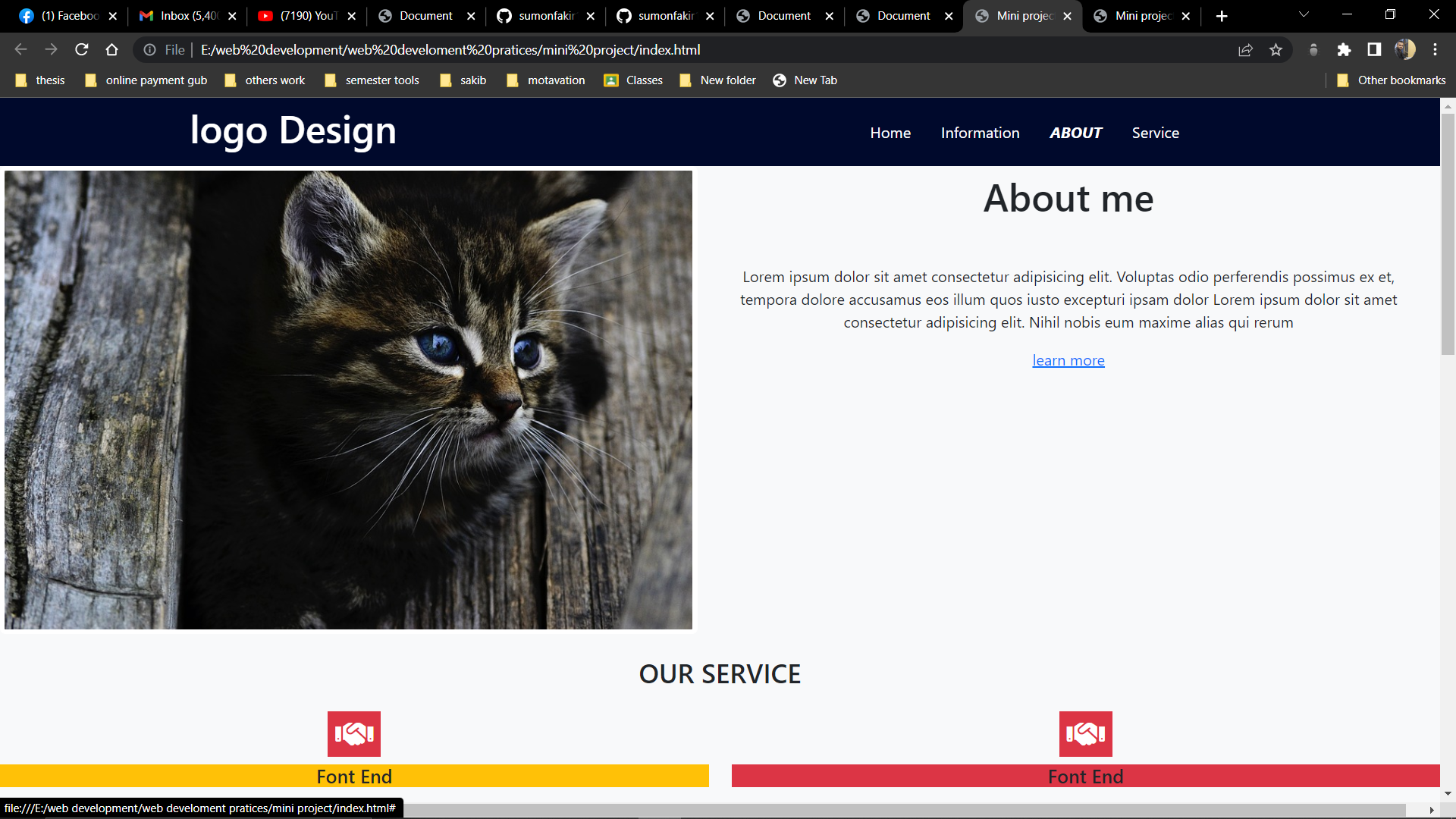Click the browser back arrow
This screenshot has width=1456, height=819.
(20, 49)
